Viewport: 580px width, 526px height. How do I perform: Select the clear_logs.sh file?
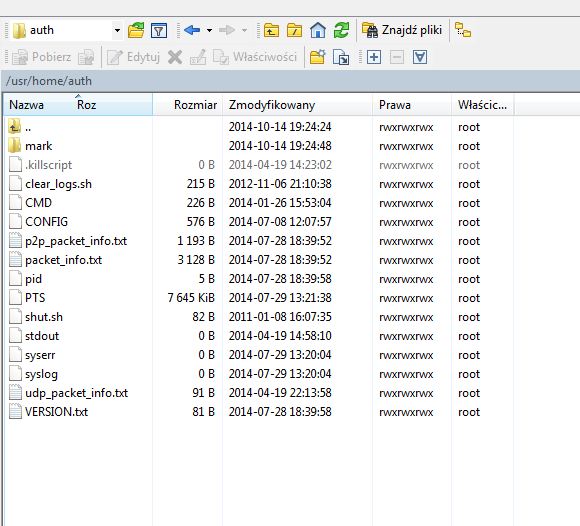[259, 184]
